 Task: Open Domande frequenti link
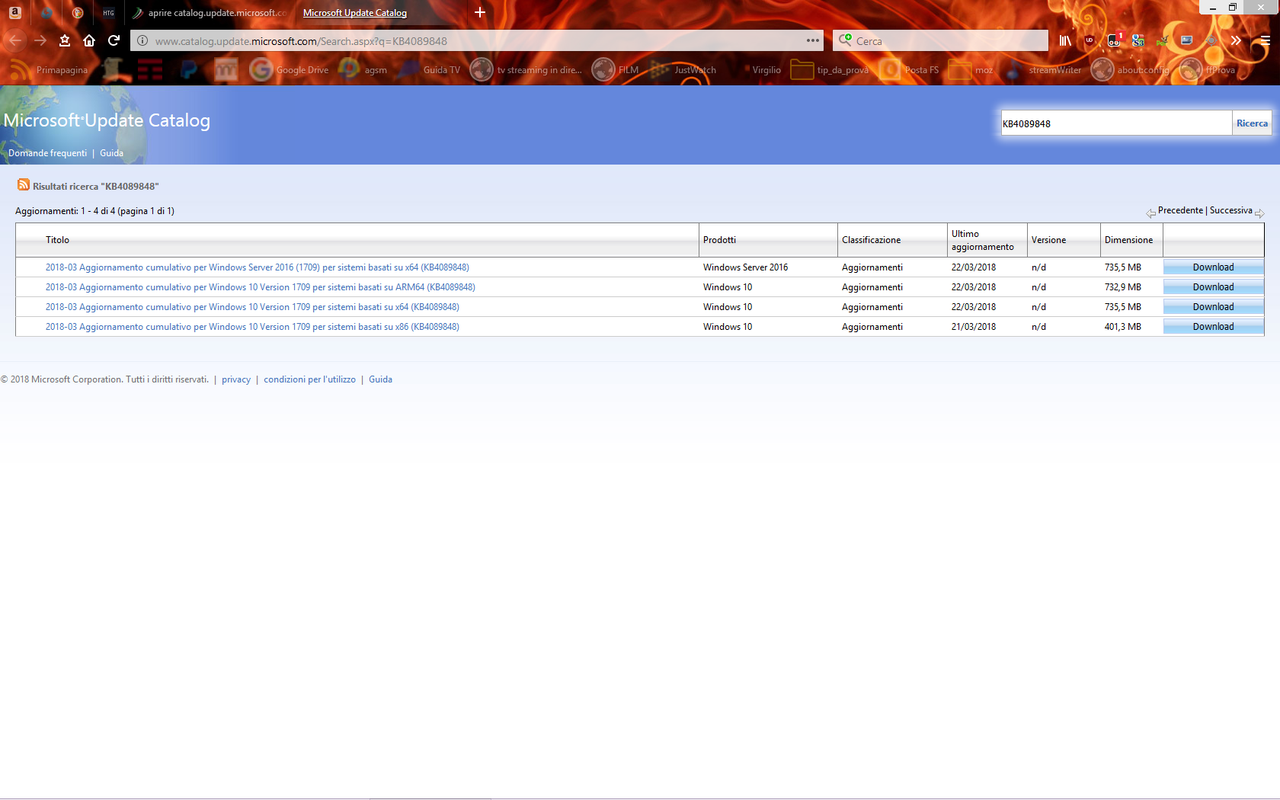(x=48, y=153)
